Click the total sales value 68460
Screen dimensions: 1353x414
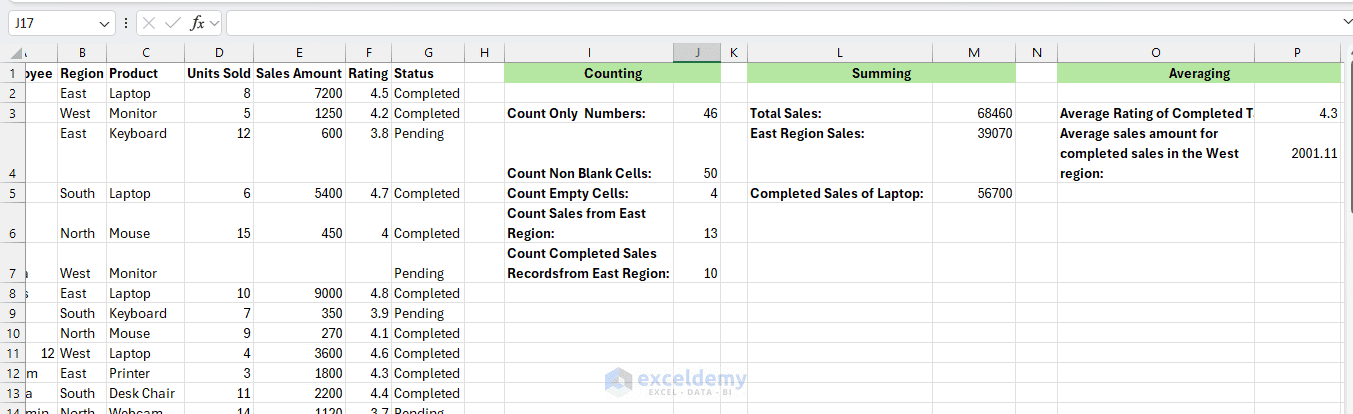tap(974, 113)
